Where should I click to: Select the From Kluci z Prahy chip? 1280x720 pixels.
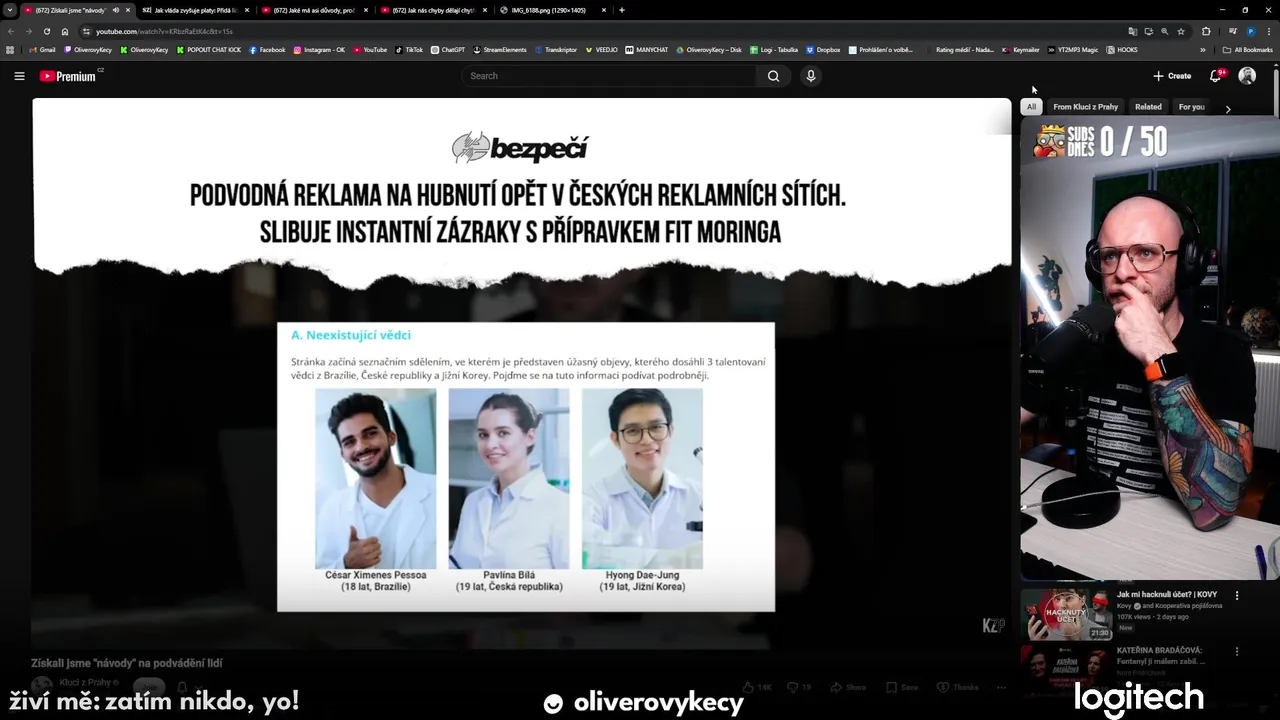1085,106
